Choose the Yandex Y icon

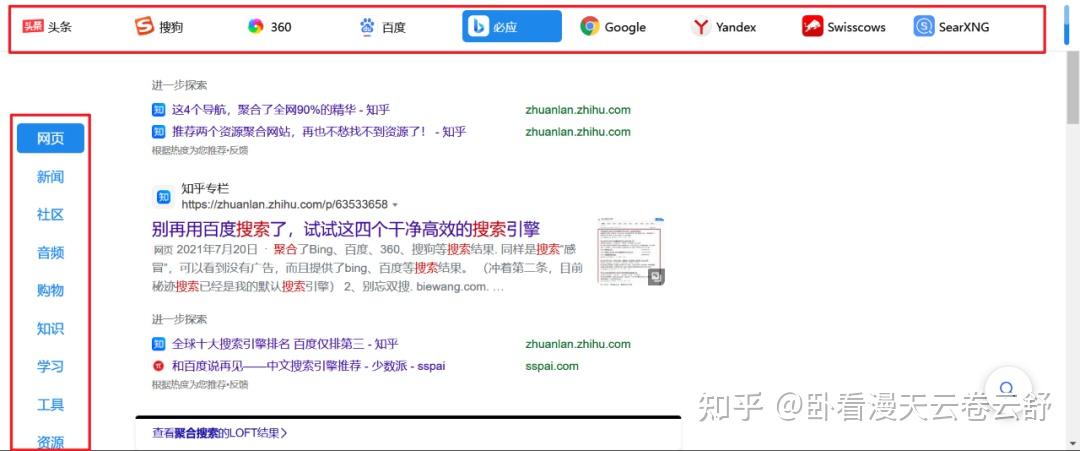tap(701, 27)
